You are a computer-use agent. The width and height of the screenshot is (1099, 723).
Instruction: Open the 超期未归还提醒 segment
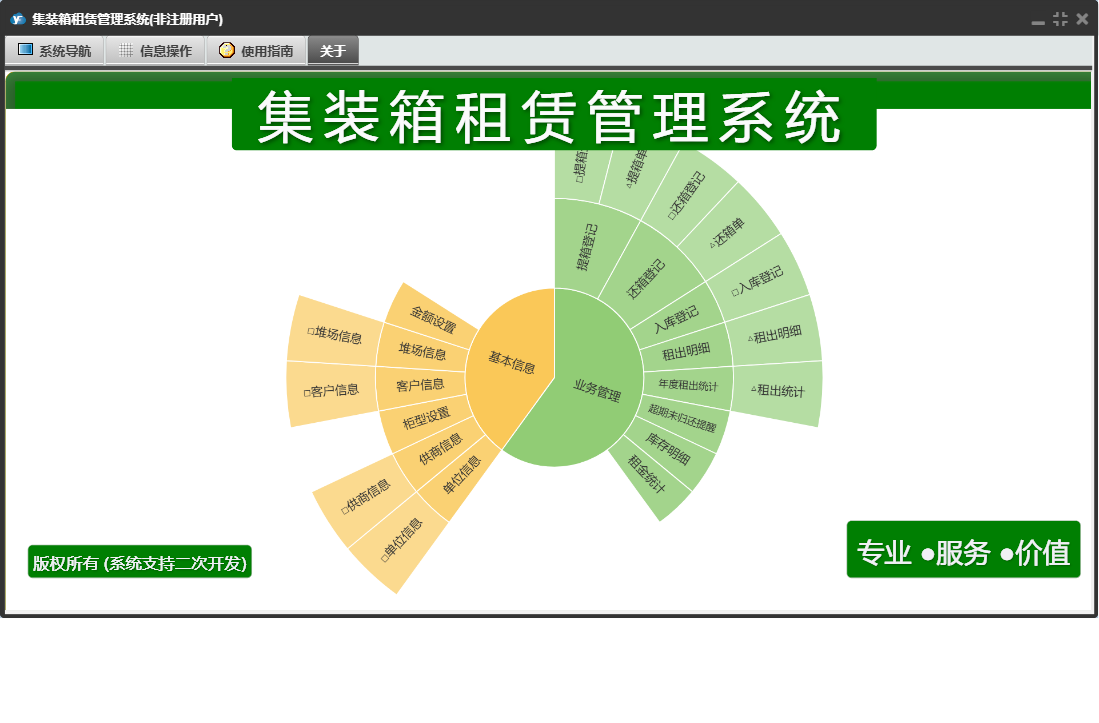coord(682,418)
